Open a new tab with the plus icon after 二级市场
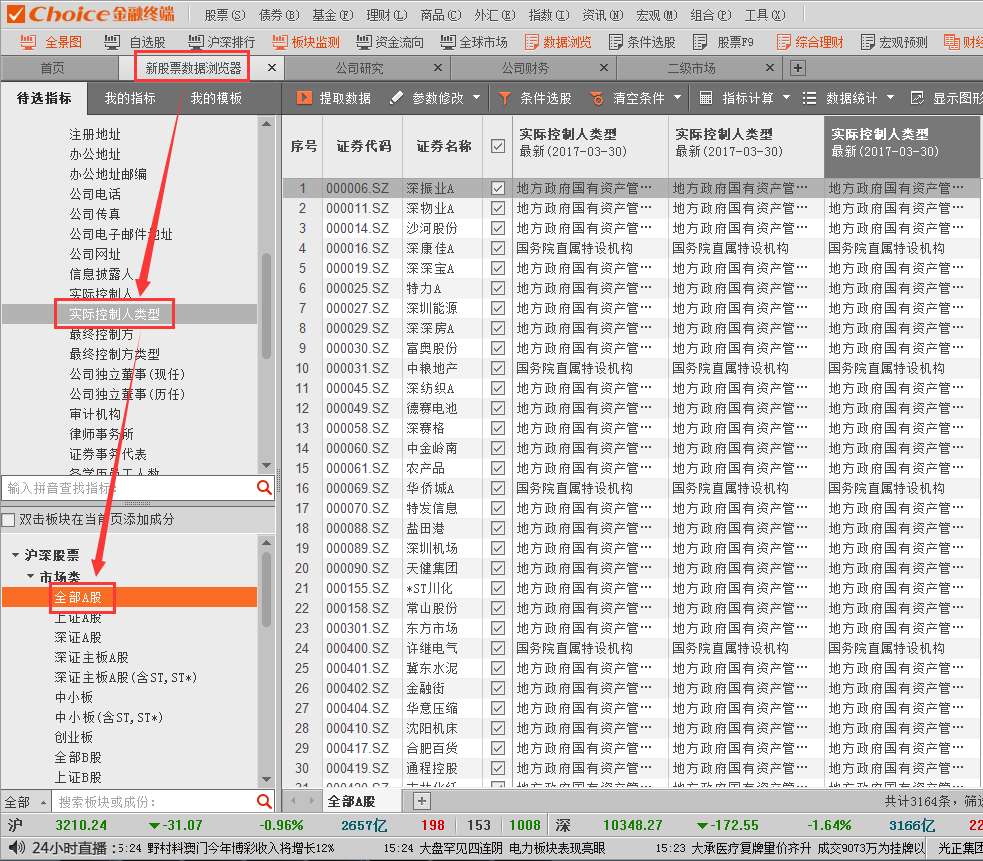The height and width of the screenshot is (861, 983). (x=797, y=68)
